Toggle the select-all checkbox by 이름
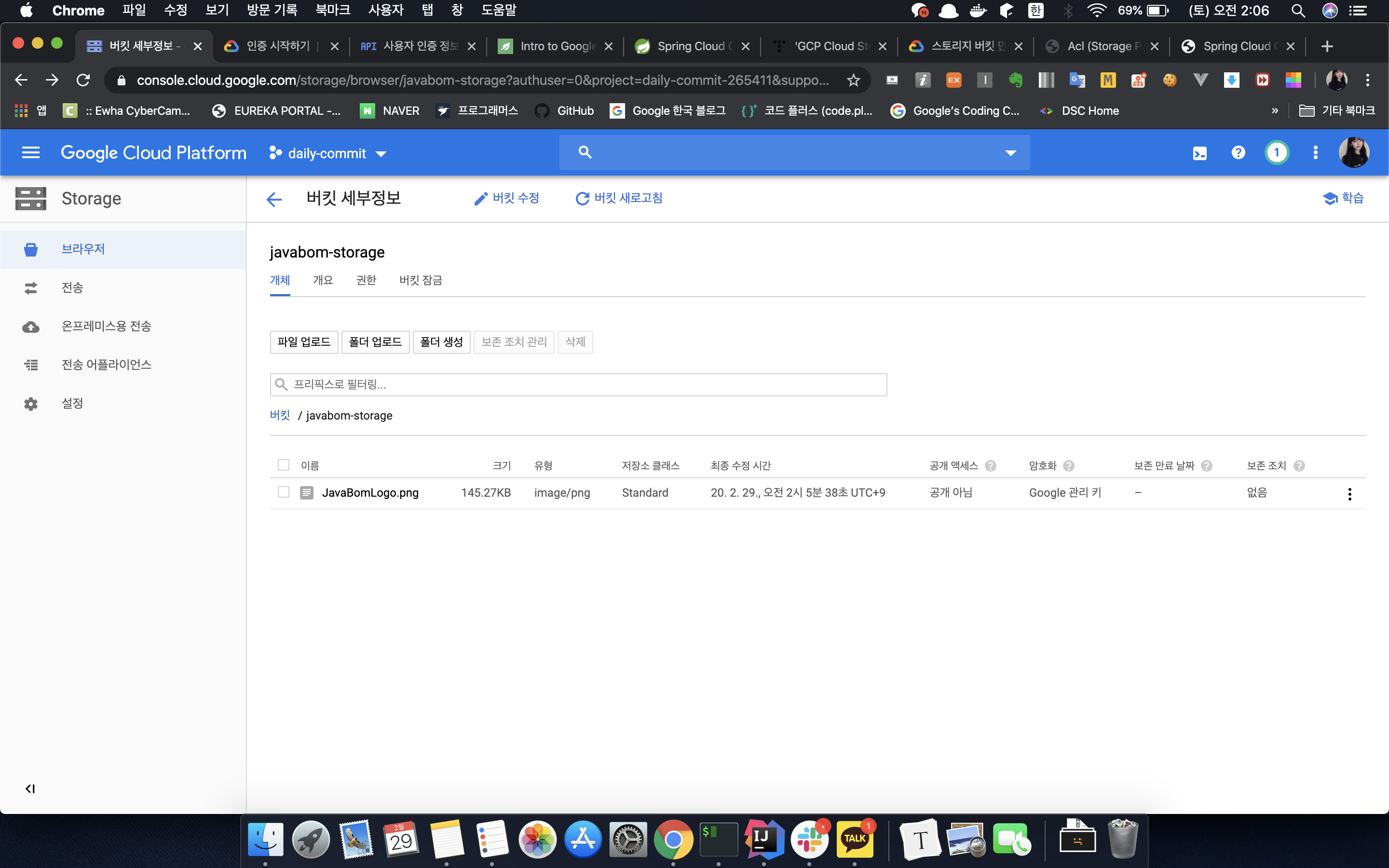 click(x=284, y=465)
